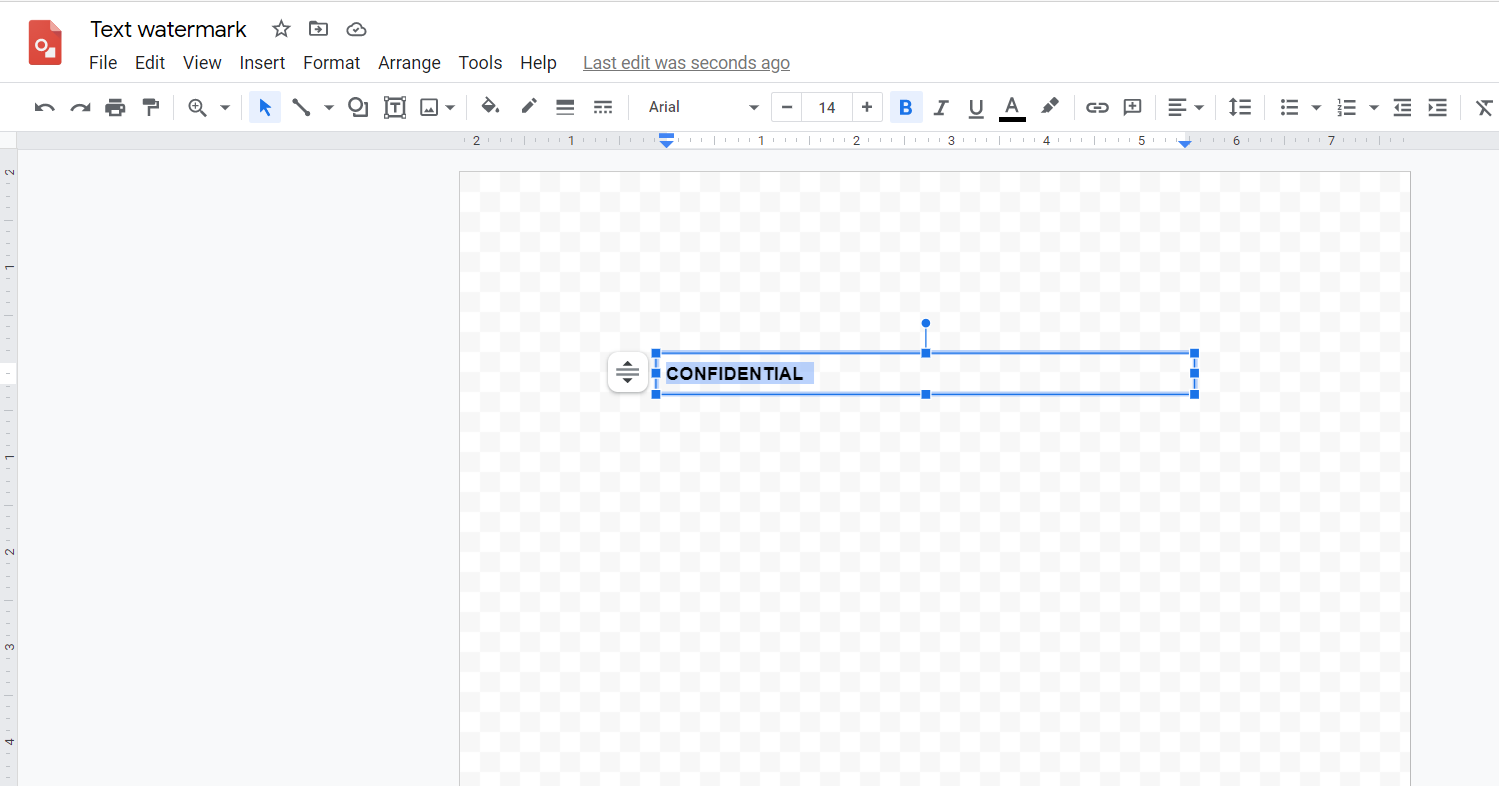The height and width of the screenshot is (786, 1499).
Task: Open the Insert menu
Action: 263,63
